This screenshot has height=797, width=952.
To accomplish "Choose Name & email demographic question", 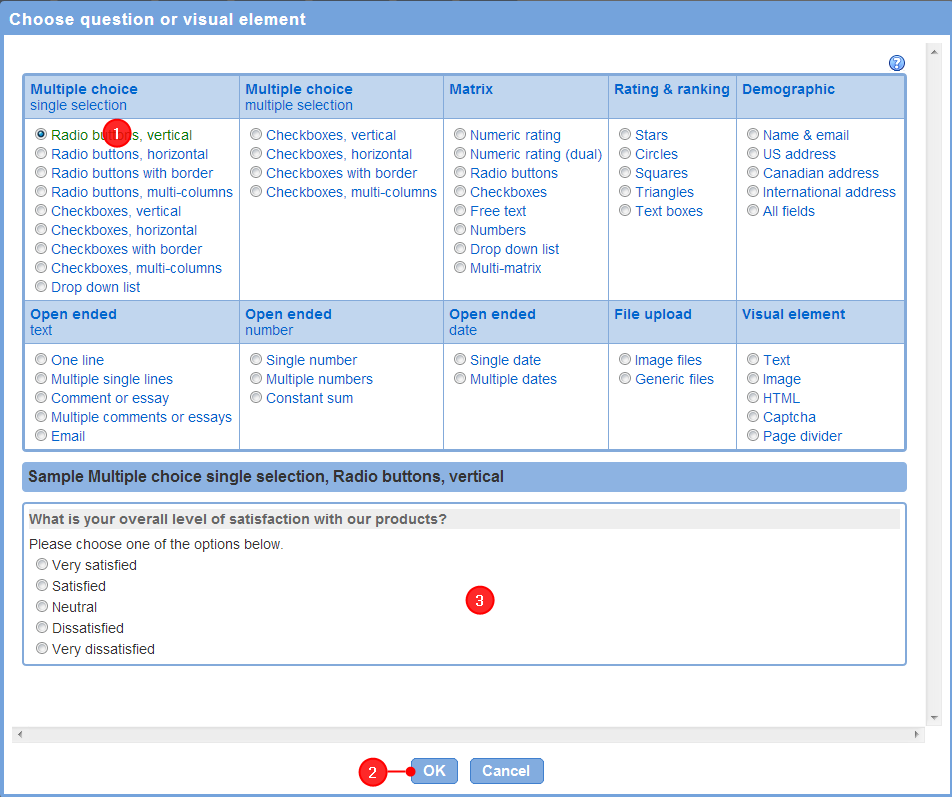I will point(753,135).
